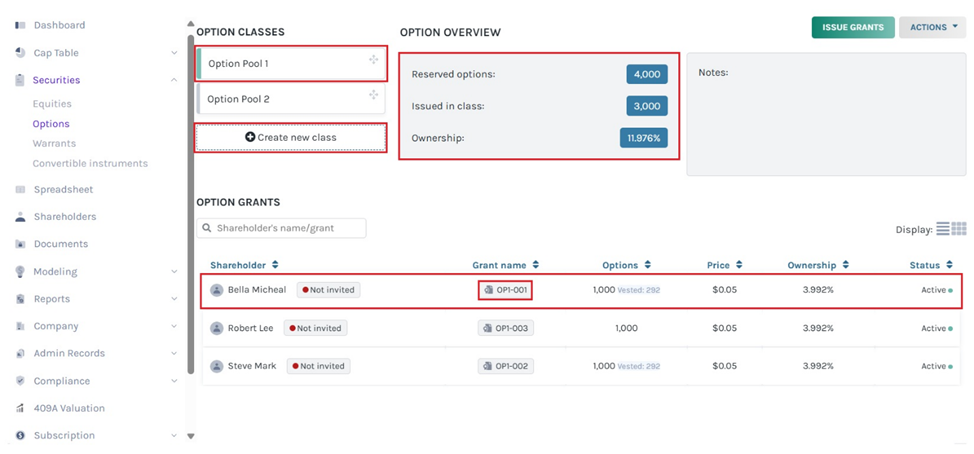Viewport: 974px width, 454px height.
Task: Sort table by Ownership column arrows
Action: pyautogui.click(x=845, y=265)
